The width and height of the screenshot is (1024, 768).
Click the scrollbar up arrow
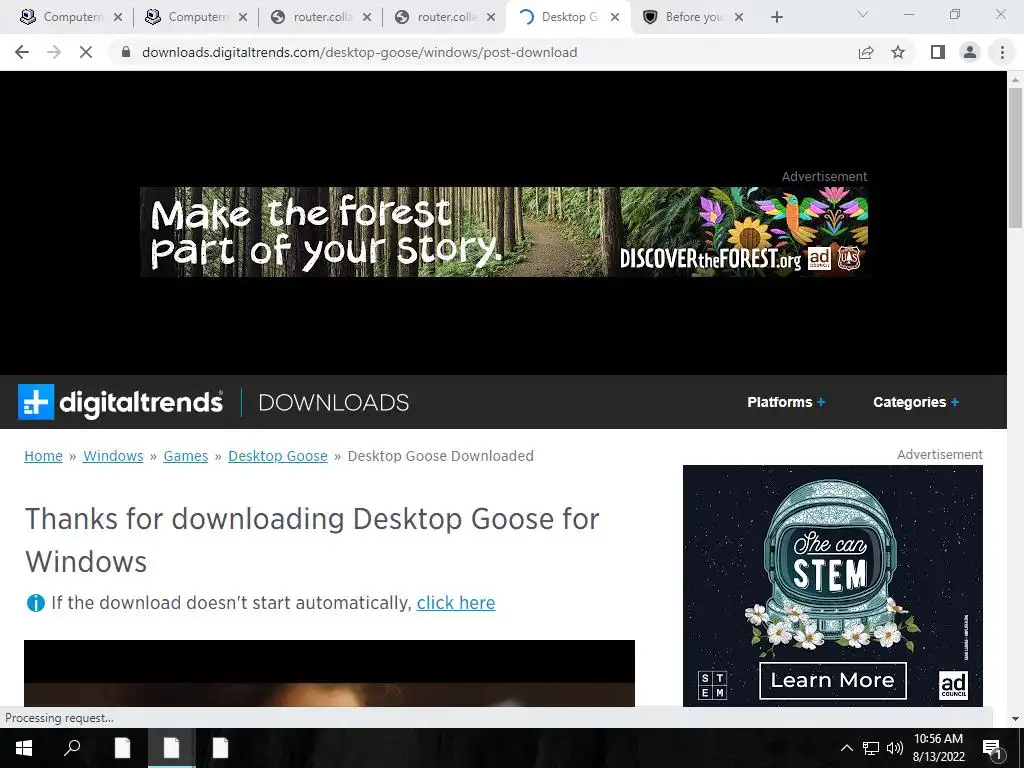[1015, 80]
